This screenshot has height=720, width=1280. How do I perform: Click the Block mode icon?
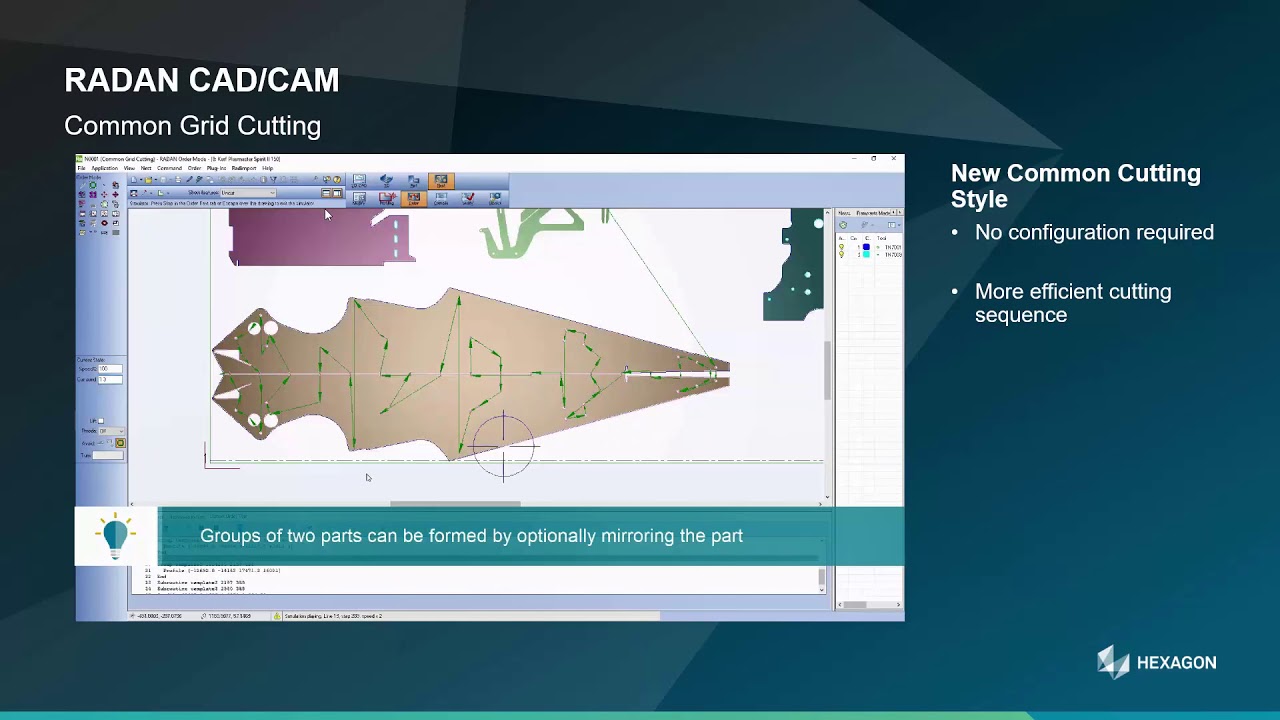coord(495,199)
